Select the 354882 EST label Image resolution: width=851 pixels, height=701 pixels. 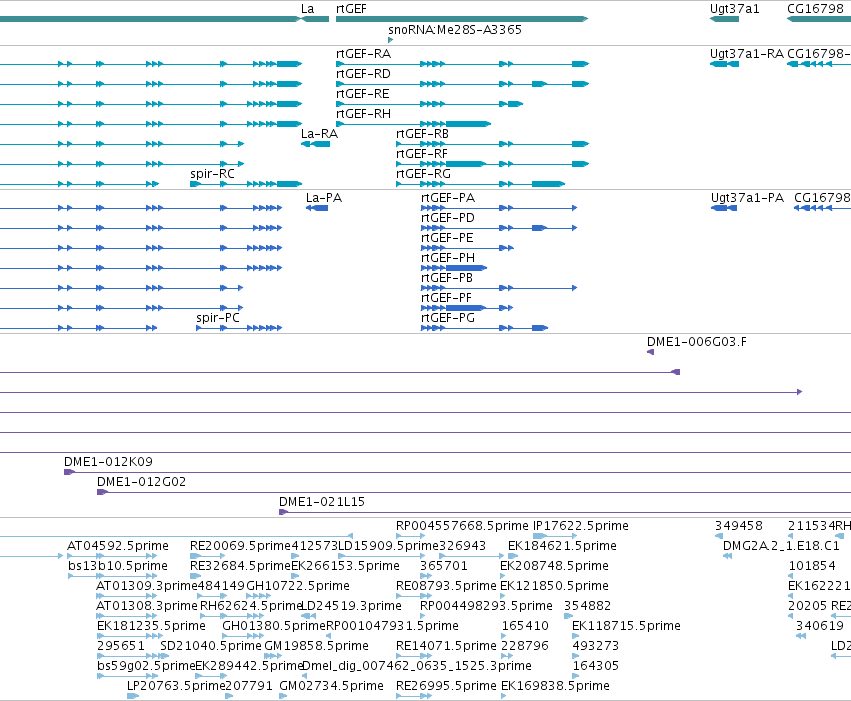587,606
